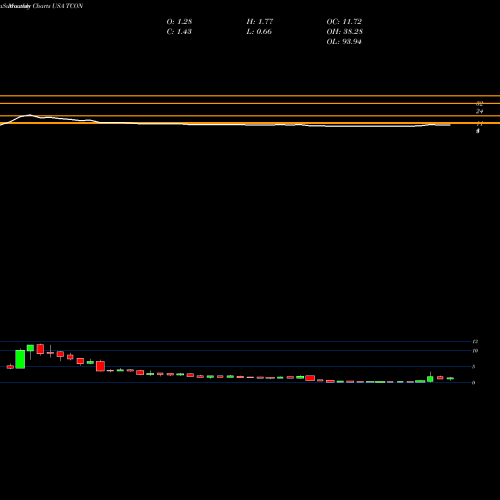Click the Charts USA TCON title
This screenshot has height=500, width=500.
coord(58,6)
